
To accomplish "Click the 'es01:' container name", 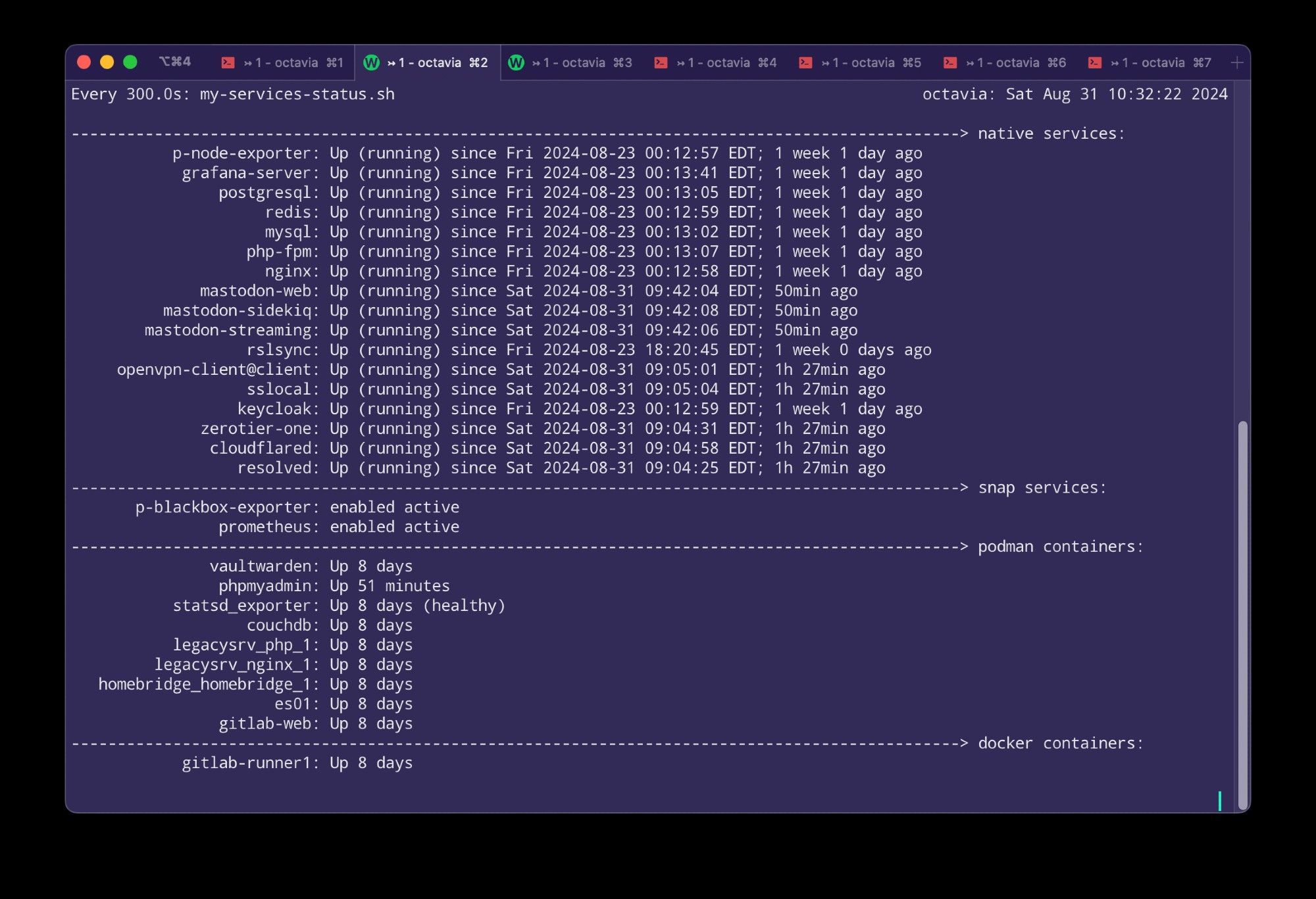I will click(x=297, y=704).
